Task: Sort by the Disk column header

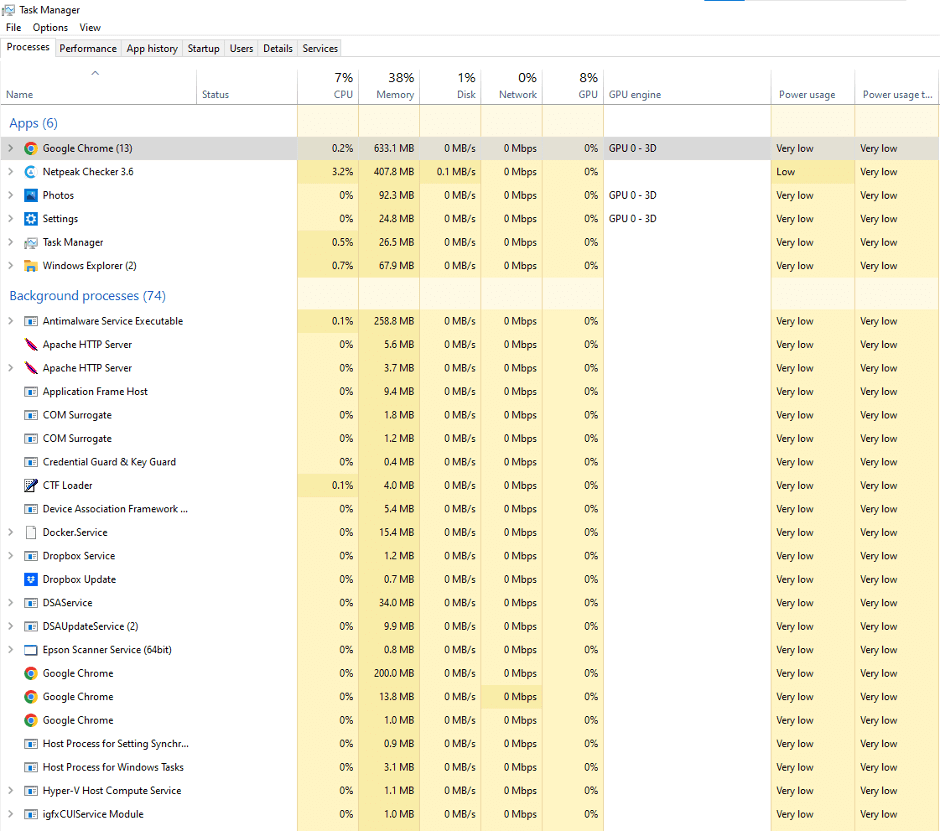Action: [451, 86]
